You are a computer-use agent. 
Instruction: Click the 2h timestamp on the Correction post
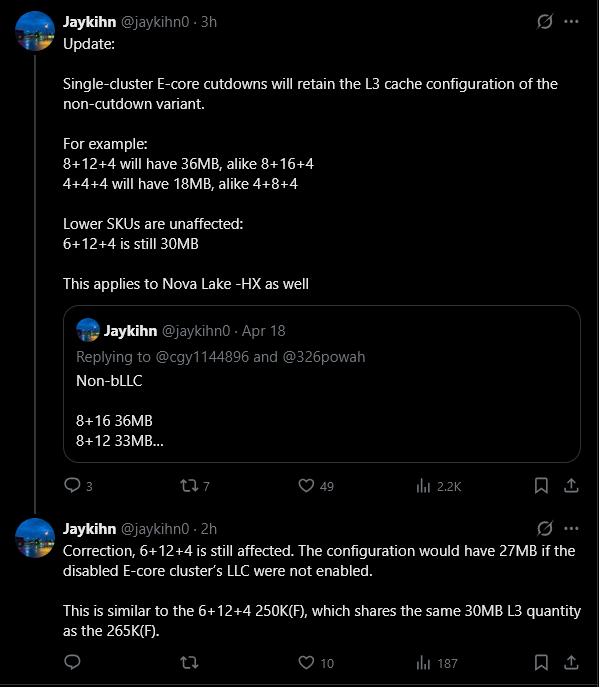(209, 529)
